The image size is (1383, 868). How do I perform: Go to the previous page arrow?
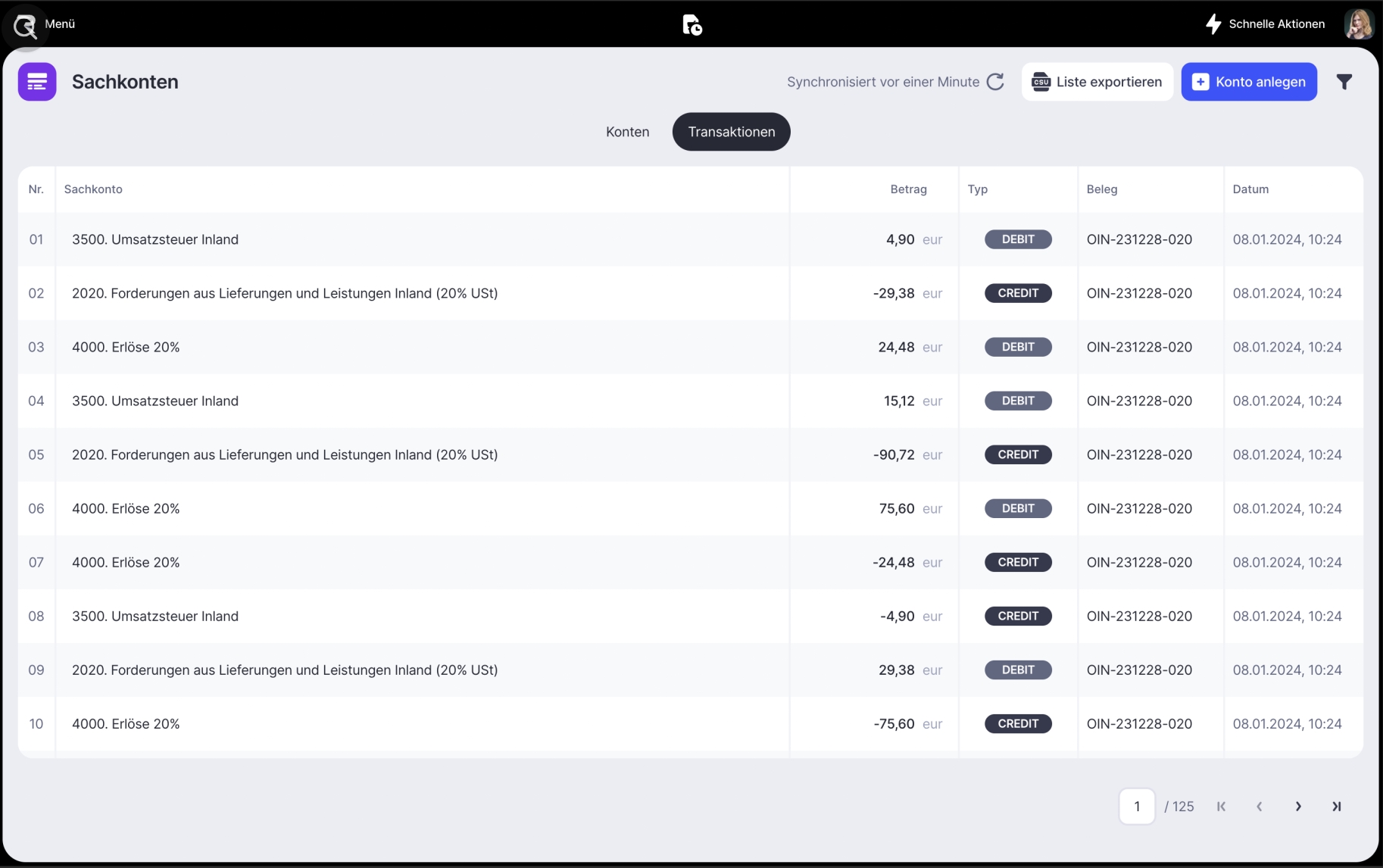point(1260,807)
